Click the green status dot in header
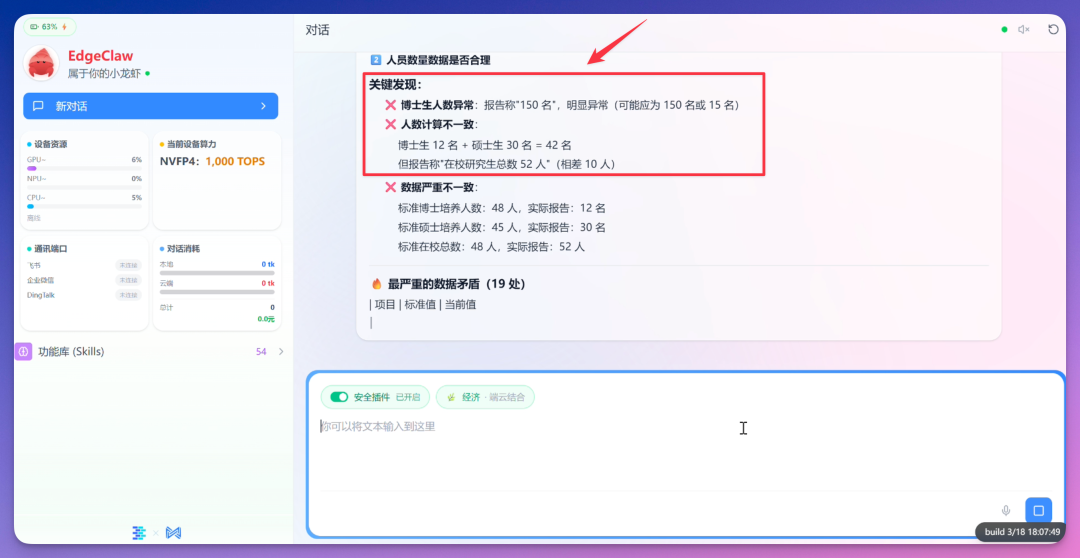Viewport: 1080px width, 558px height. tap(1004, 30)
